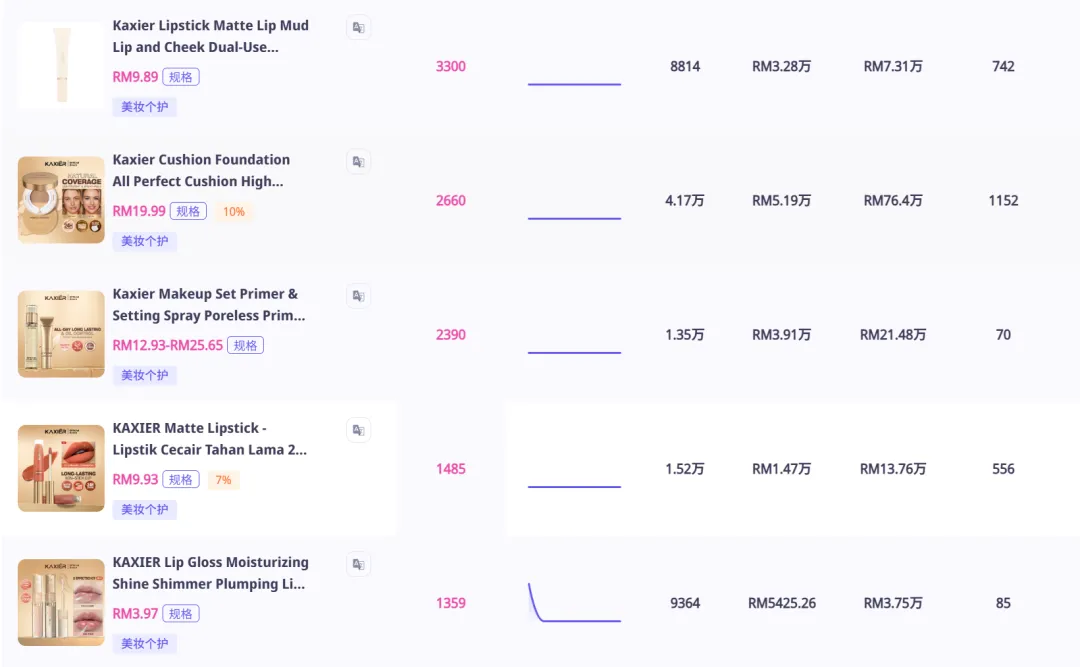
Task: Click 美妆个护 tag under KAXIER Matte Lipstick
Action: pyautogui.click(x=145, y=509)
